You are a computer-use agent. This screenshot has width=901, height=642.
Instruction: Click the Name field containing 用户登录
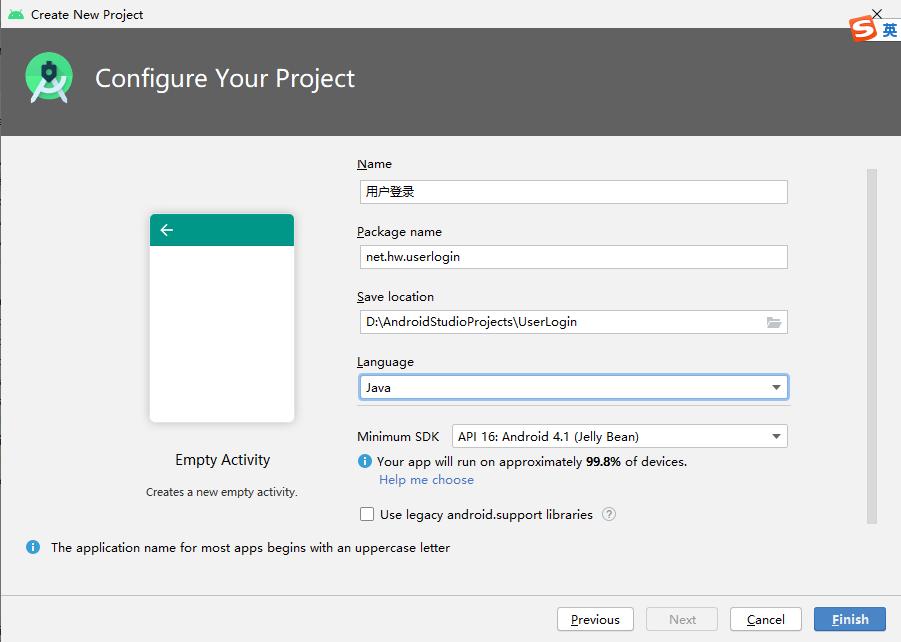tap(573, 192)
